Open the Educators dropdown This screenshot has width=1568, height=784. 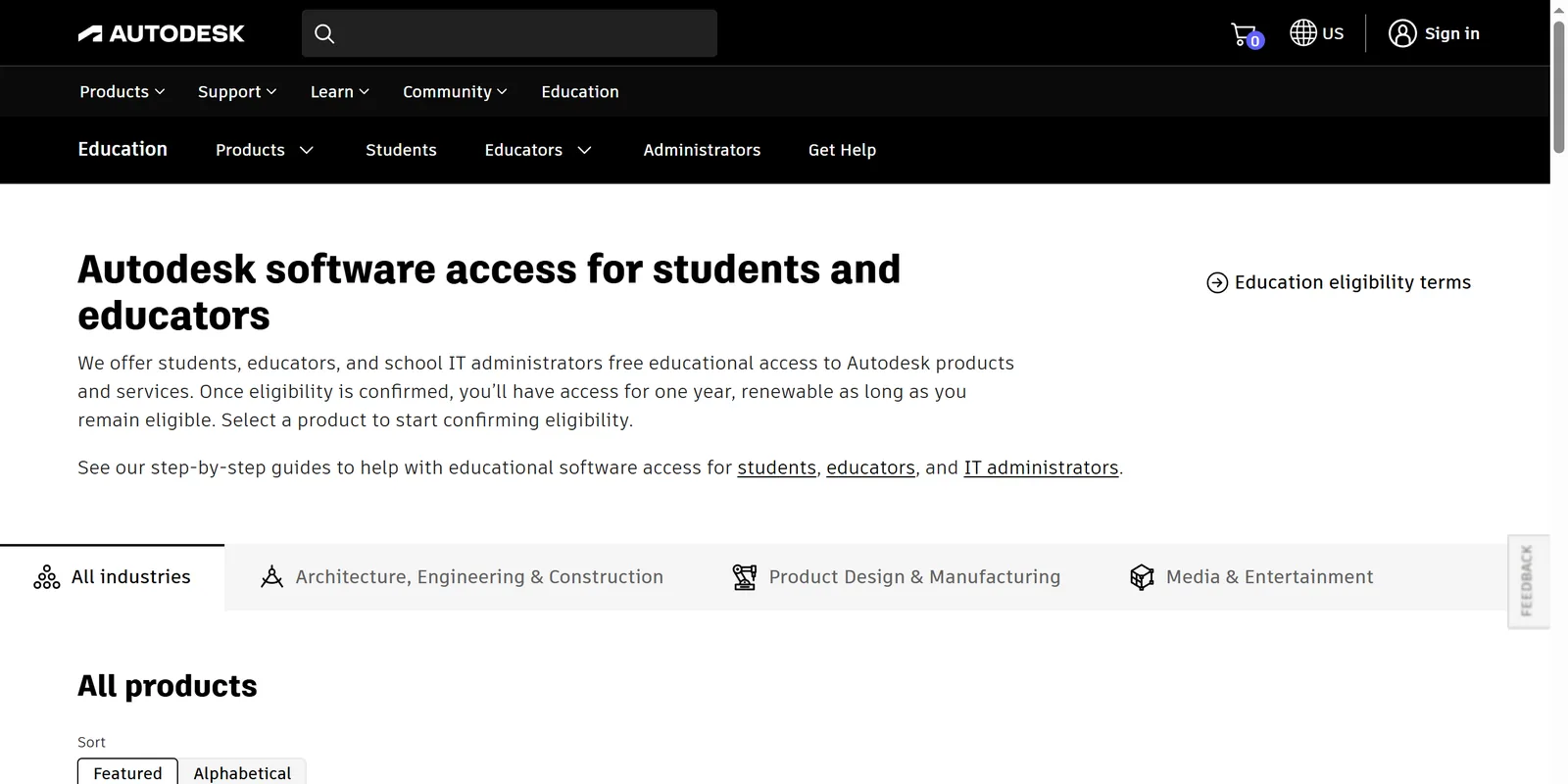(538, 150)
